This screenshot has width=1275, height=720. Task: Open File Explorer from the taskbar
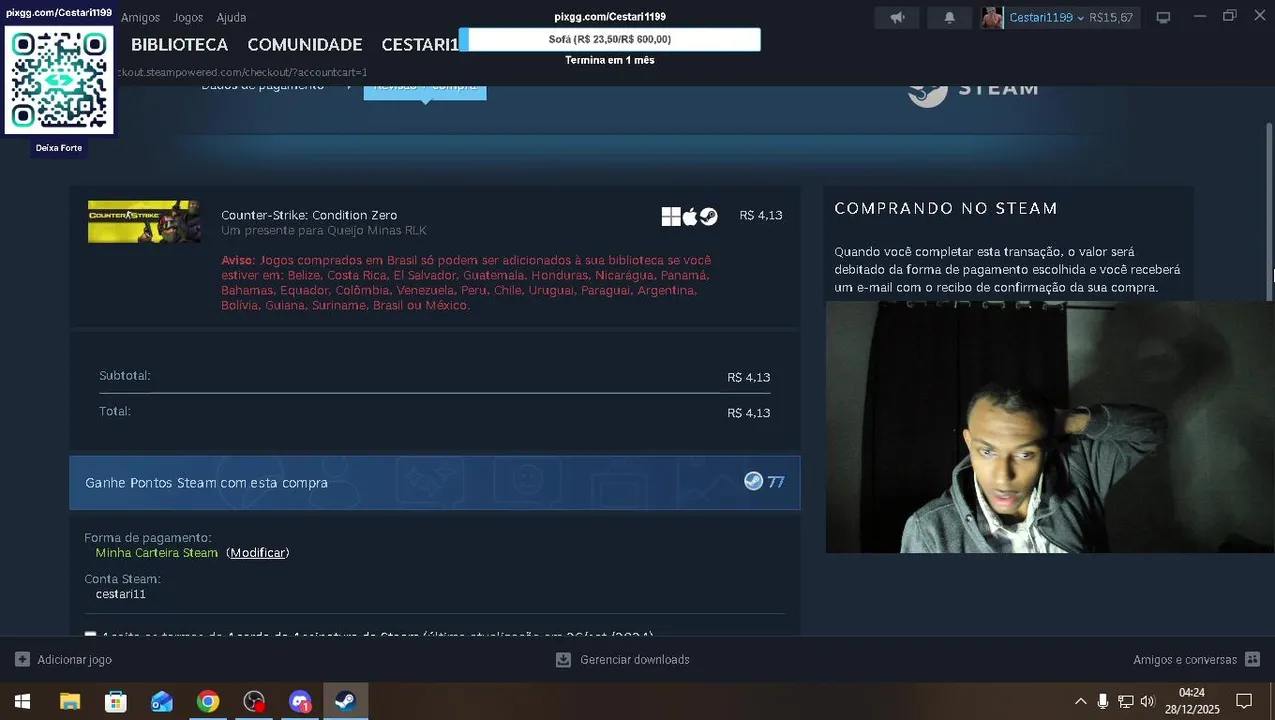point(69,701)
